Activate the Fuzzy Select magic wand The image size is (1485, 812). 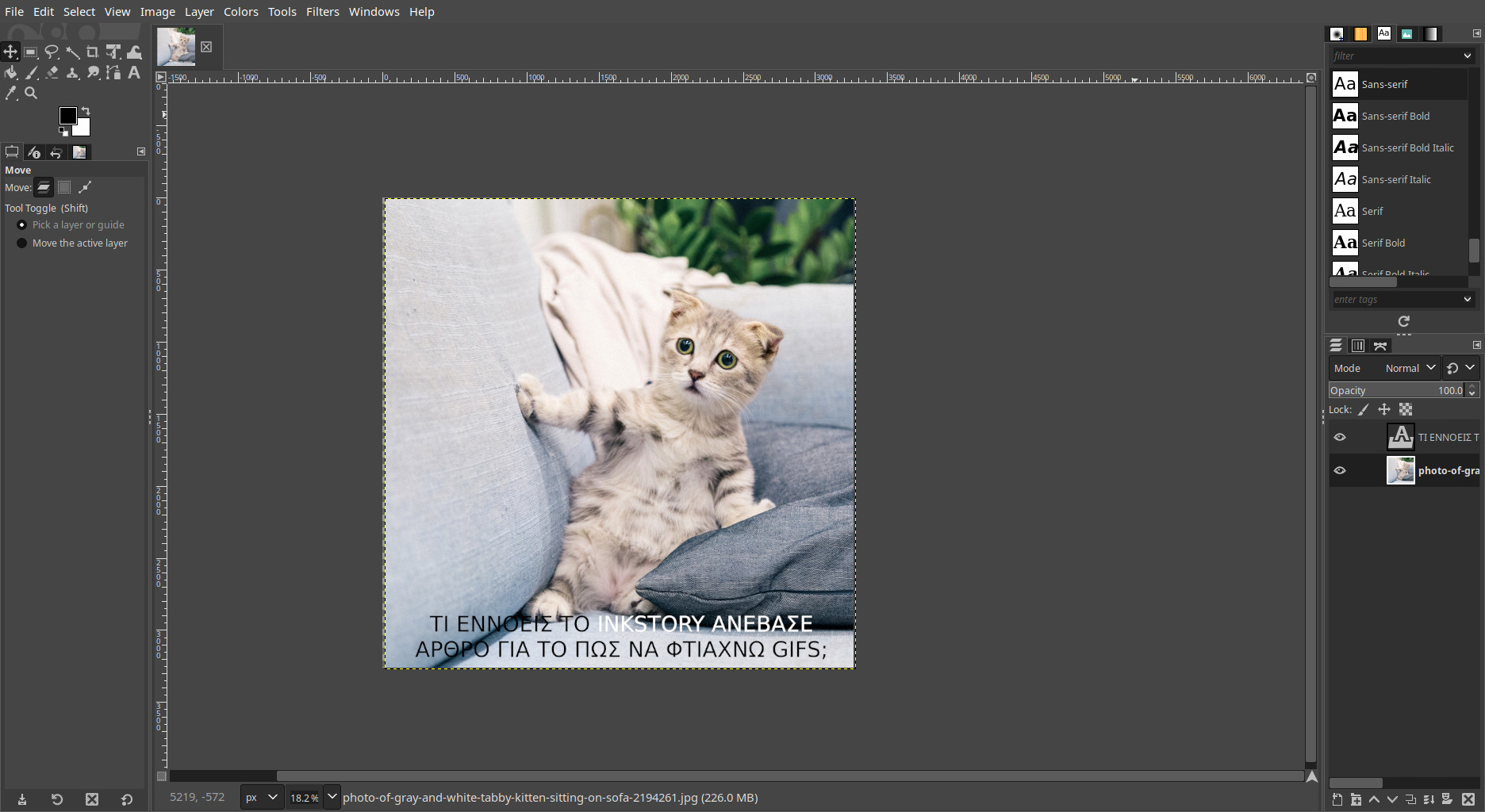click(72, 52)
